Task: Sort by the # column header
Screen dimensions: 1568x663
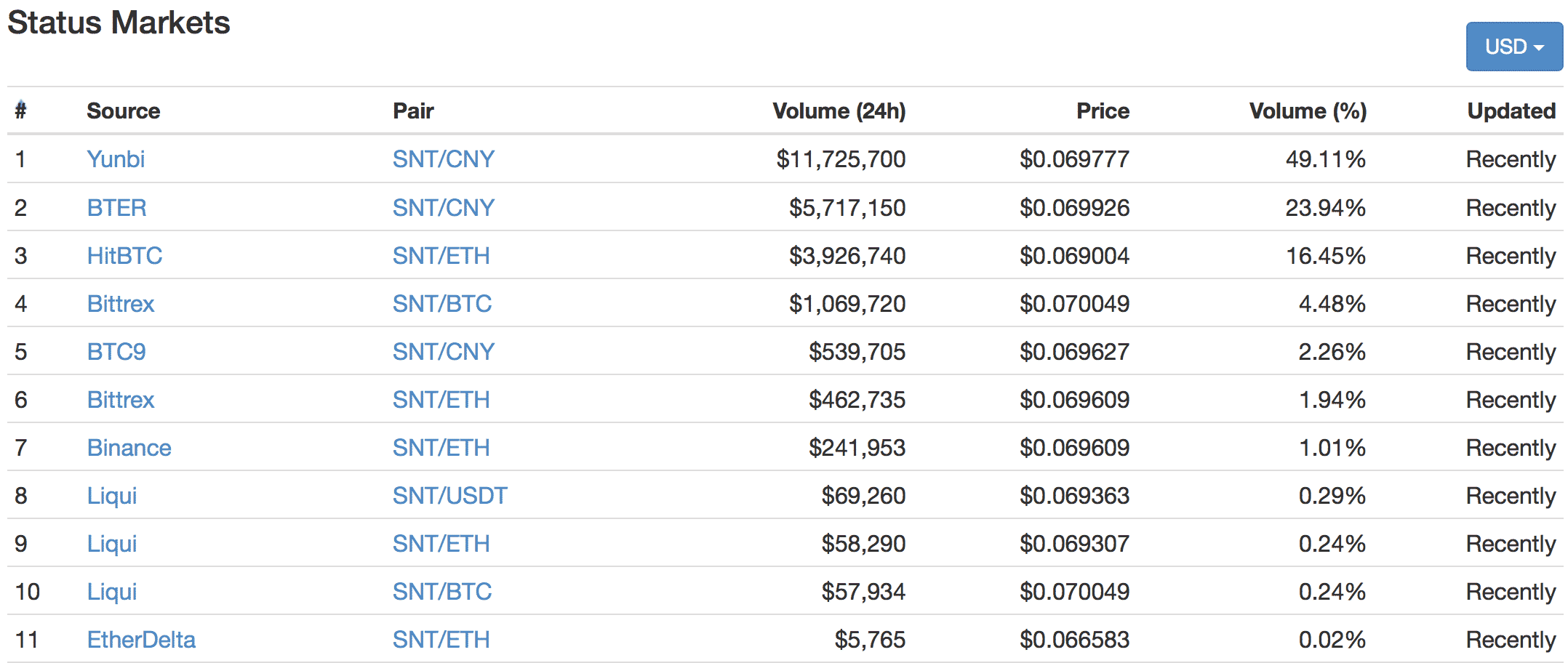Action: point(21,110)
